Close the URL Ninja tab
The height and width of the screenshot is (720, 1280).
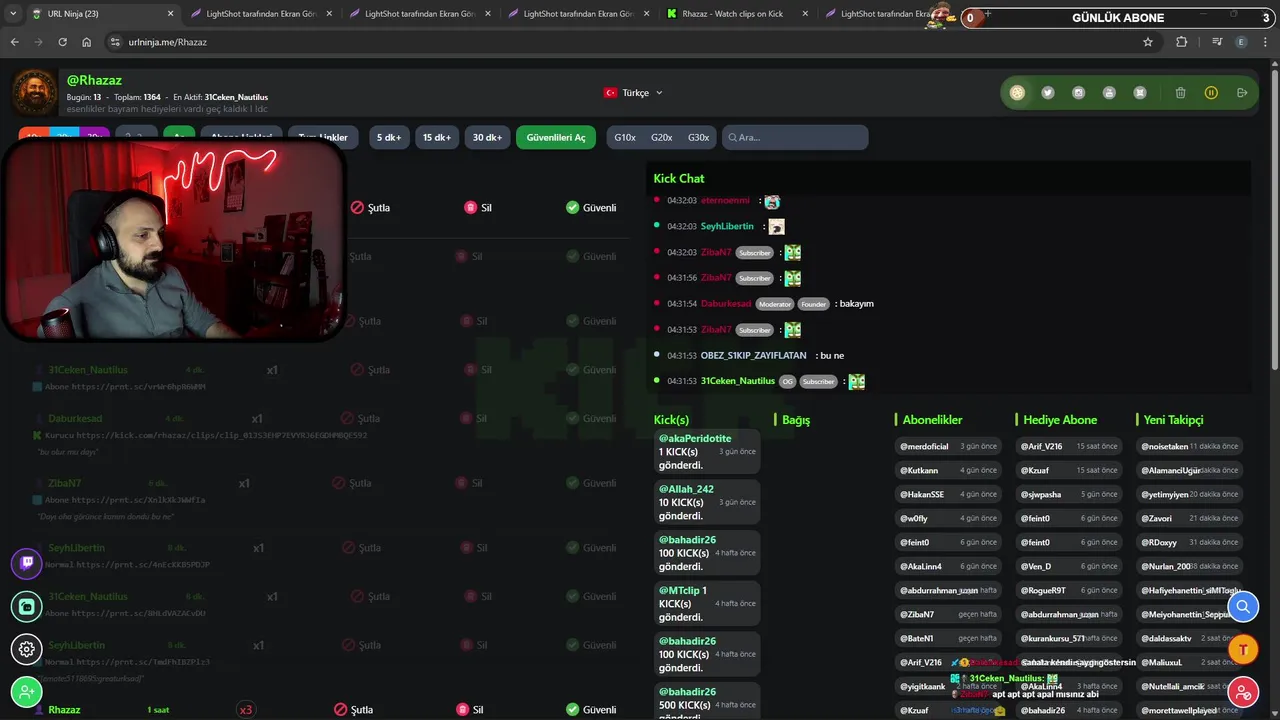click(170, 14)
